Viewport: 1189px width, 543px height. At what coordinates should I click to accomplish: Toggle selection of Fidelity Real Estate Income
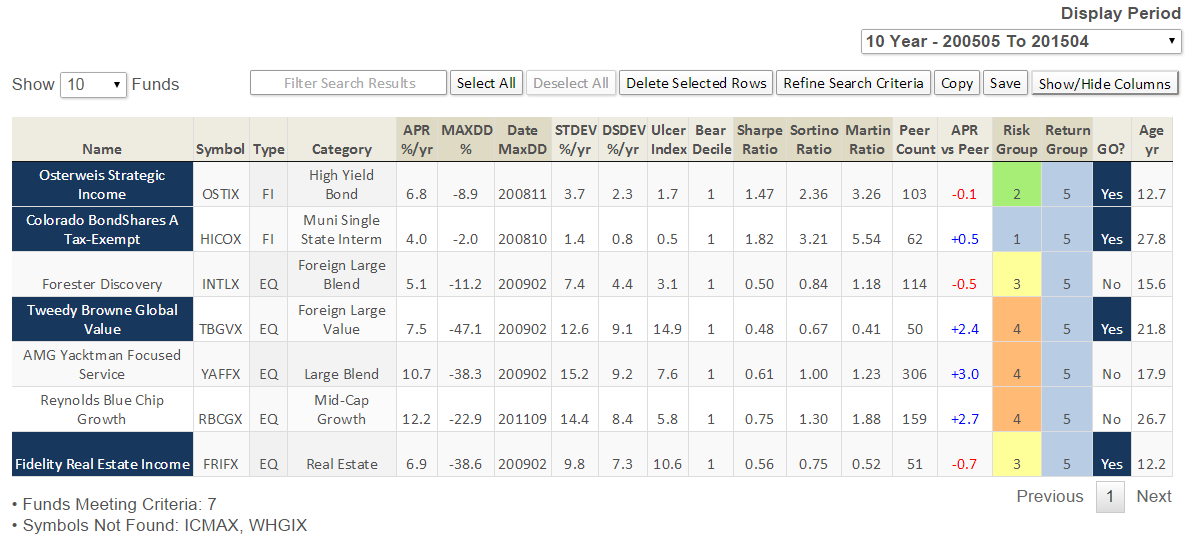102,464
